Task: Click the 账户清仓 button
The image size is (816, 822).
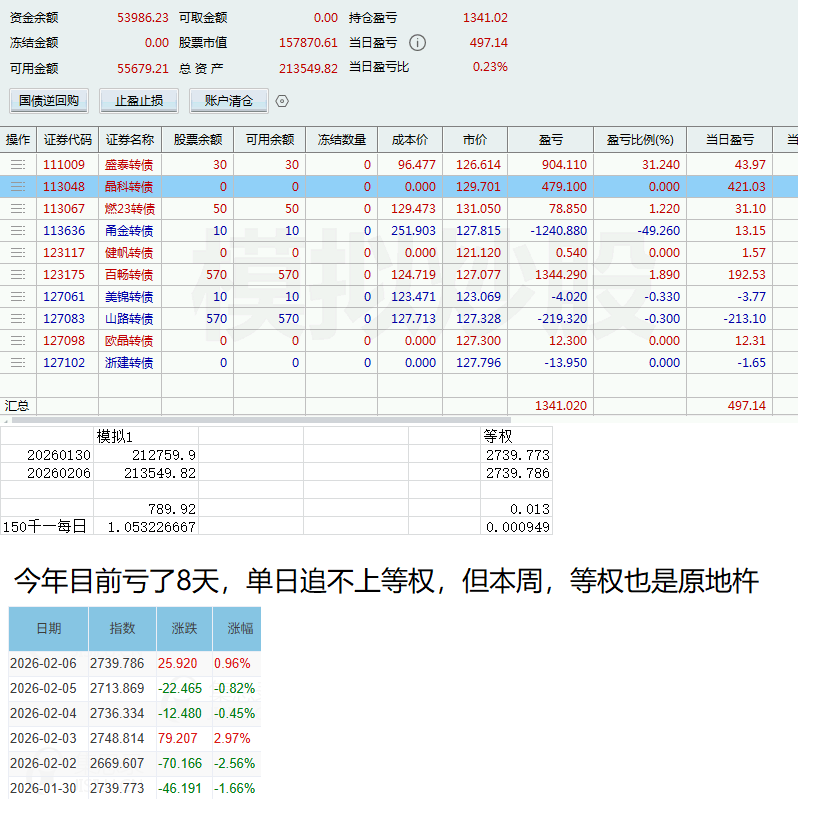Action: (229, 101)
